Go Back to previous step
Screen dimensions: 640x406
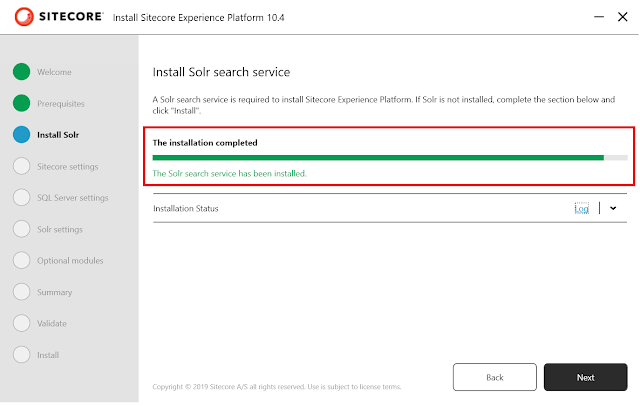[495, 377]
